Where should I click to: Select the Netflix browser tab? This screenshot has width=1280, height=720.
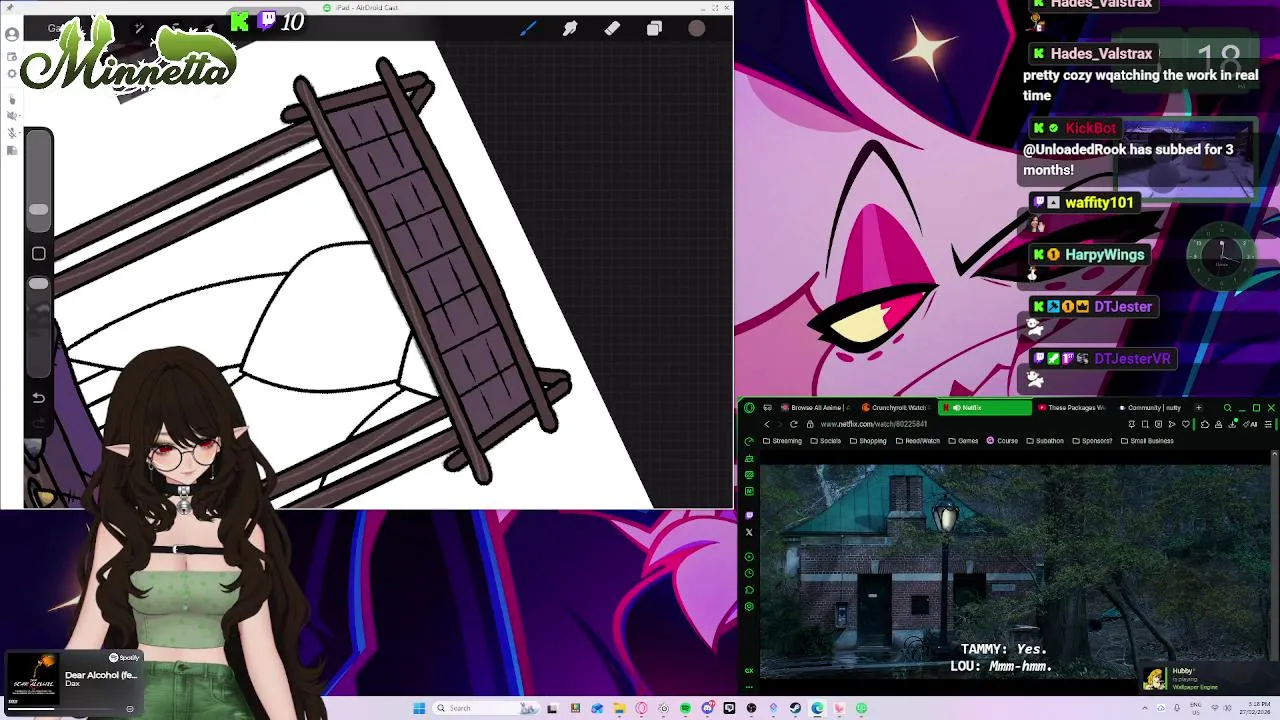tap(985, 408)
